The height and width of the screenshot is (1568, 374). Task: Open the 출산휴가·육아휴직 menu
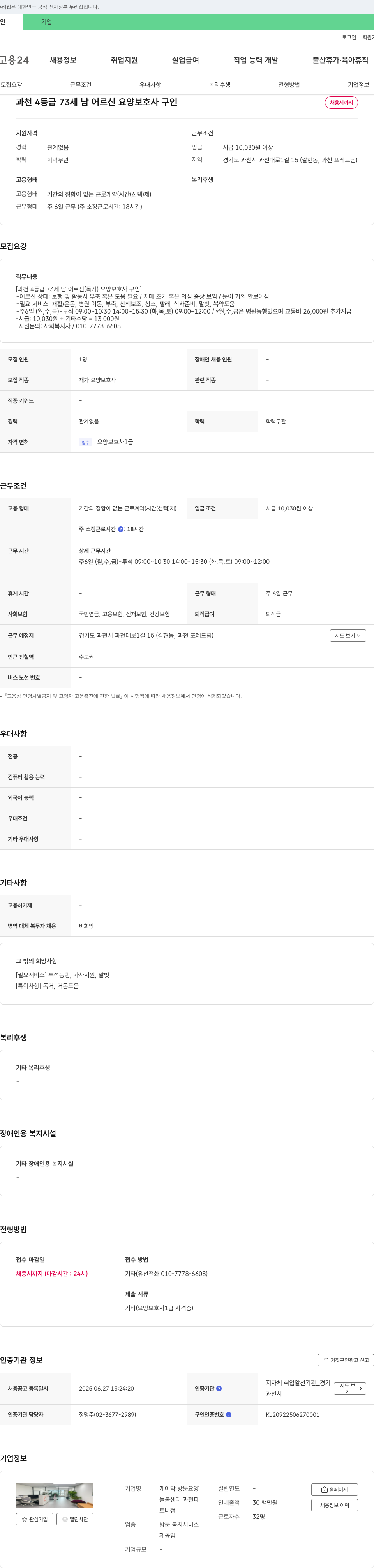pos(340,60)
